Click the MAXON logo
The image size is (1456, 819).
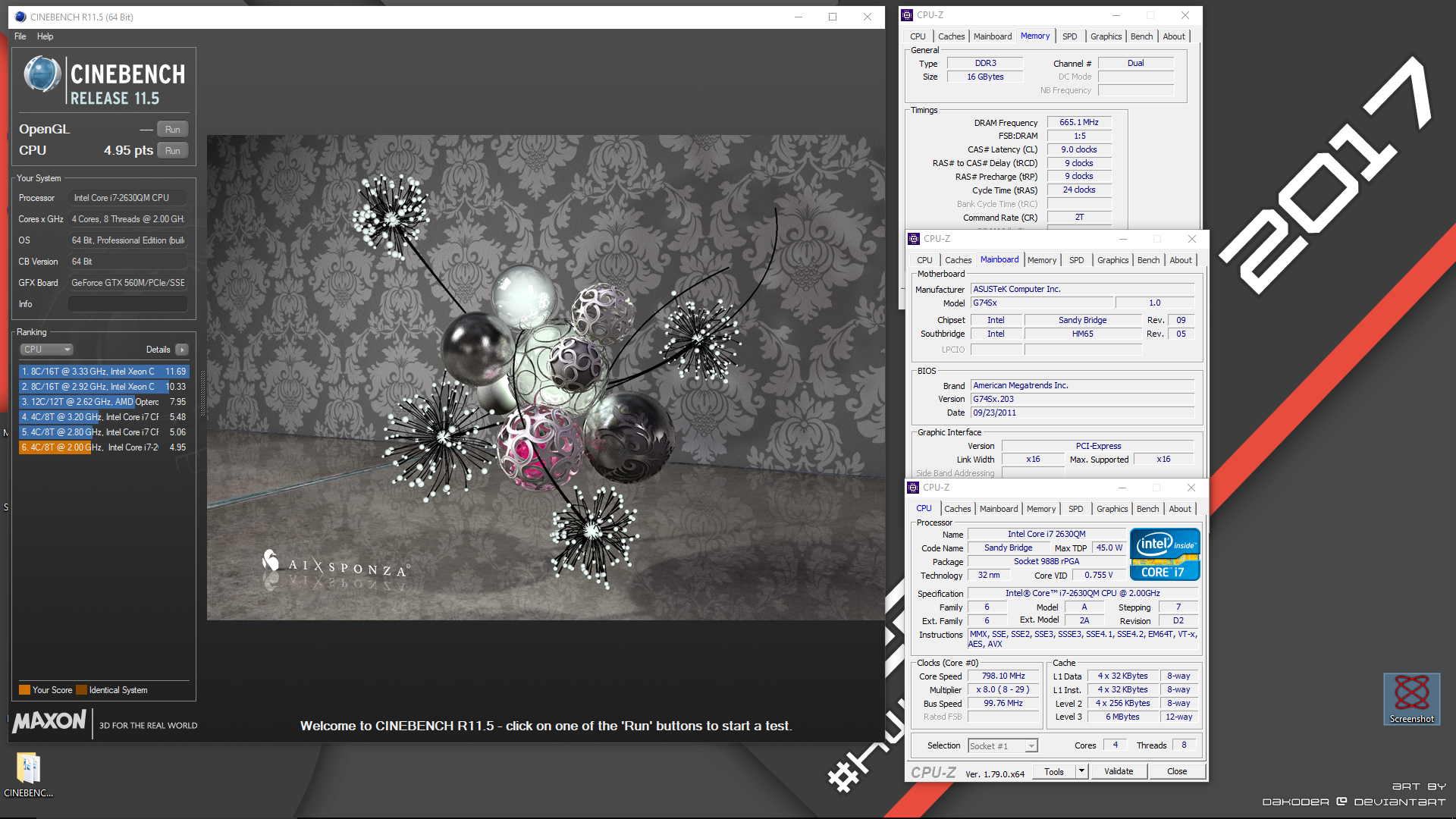click(x=50, y=721)
